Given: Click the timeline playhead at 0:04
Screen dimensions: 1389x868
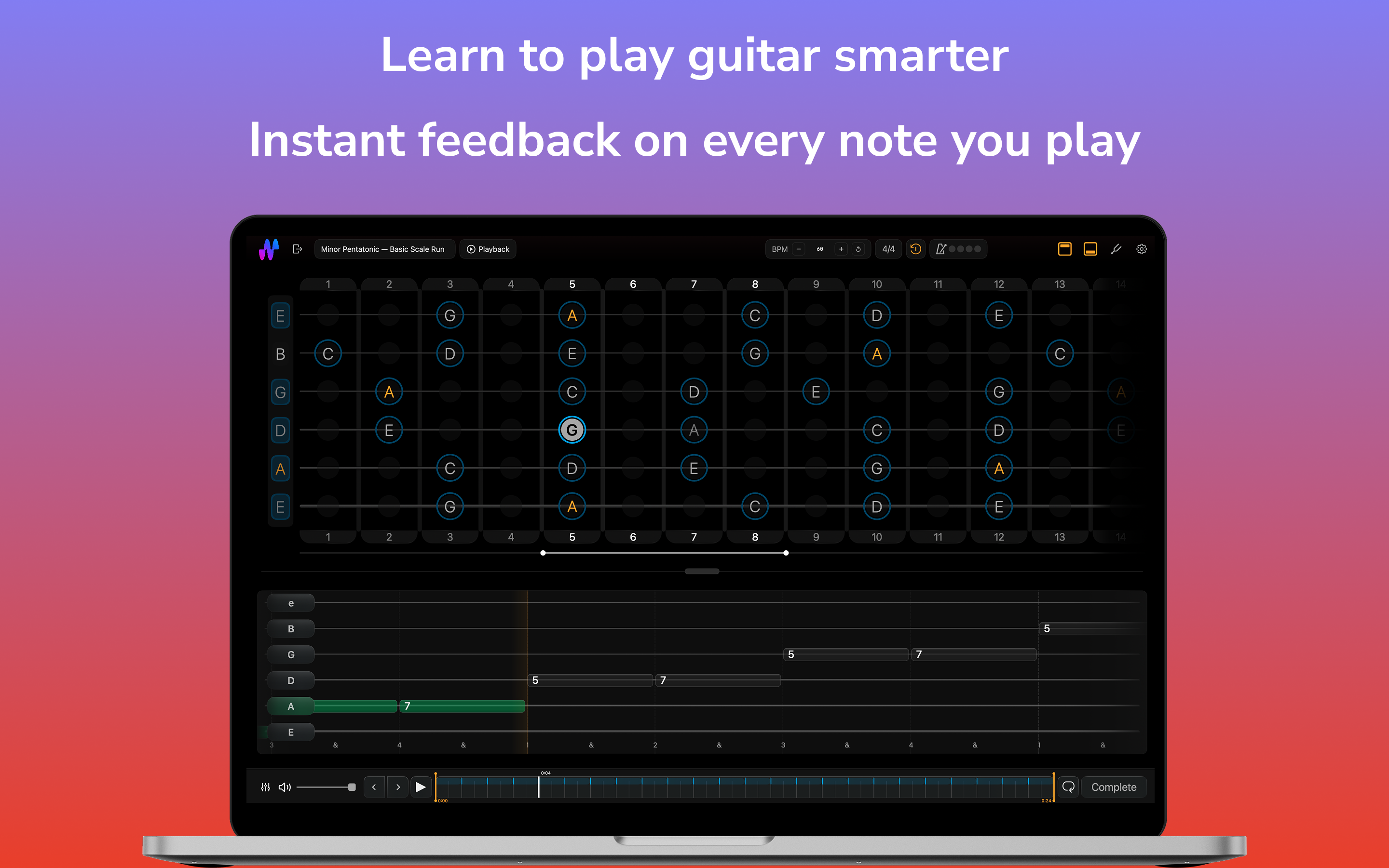Looking at the screenshot, I should 538,787.
